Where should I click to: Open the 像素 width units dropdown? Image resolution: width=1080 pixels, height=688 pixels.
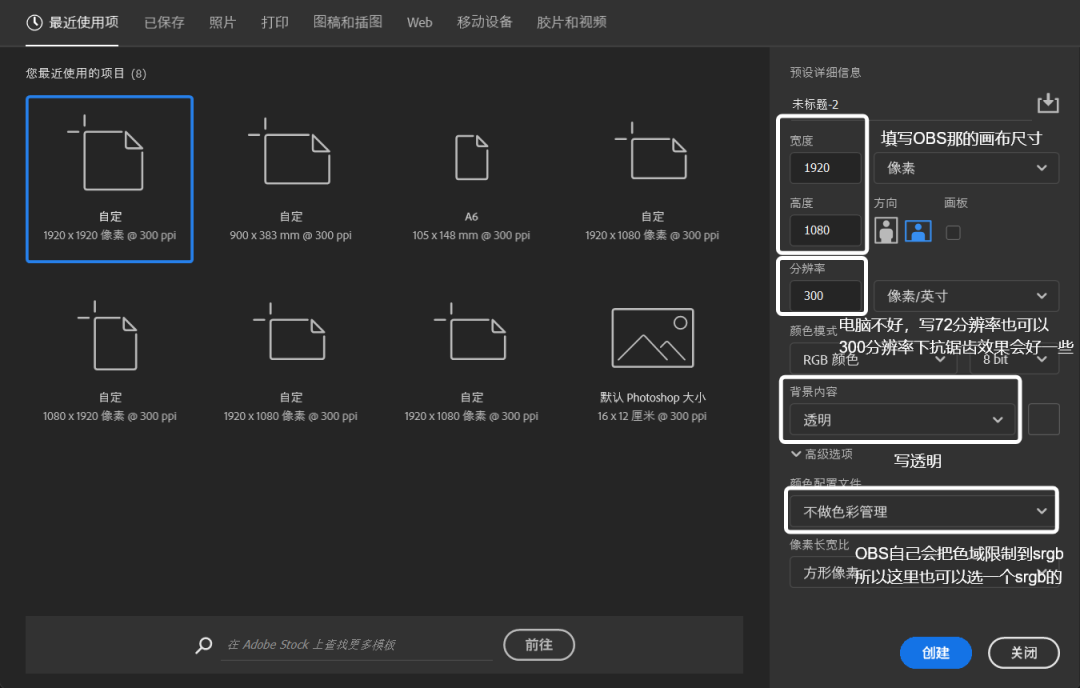click(x=965, y=168)
